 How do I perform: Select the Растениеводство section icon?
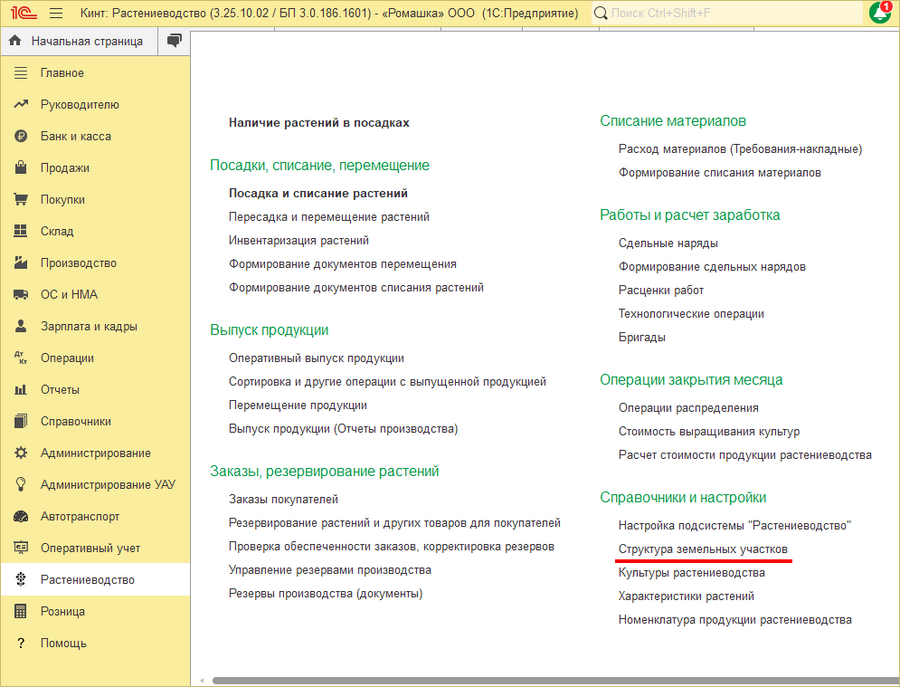coord(21,579)
